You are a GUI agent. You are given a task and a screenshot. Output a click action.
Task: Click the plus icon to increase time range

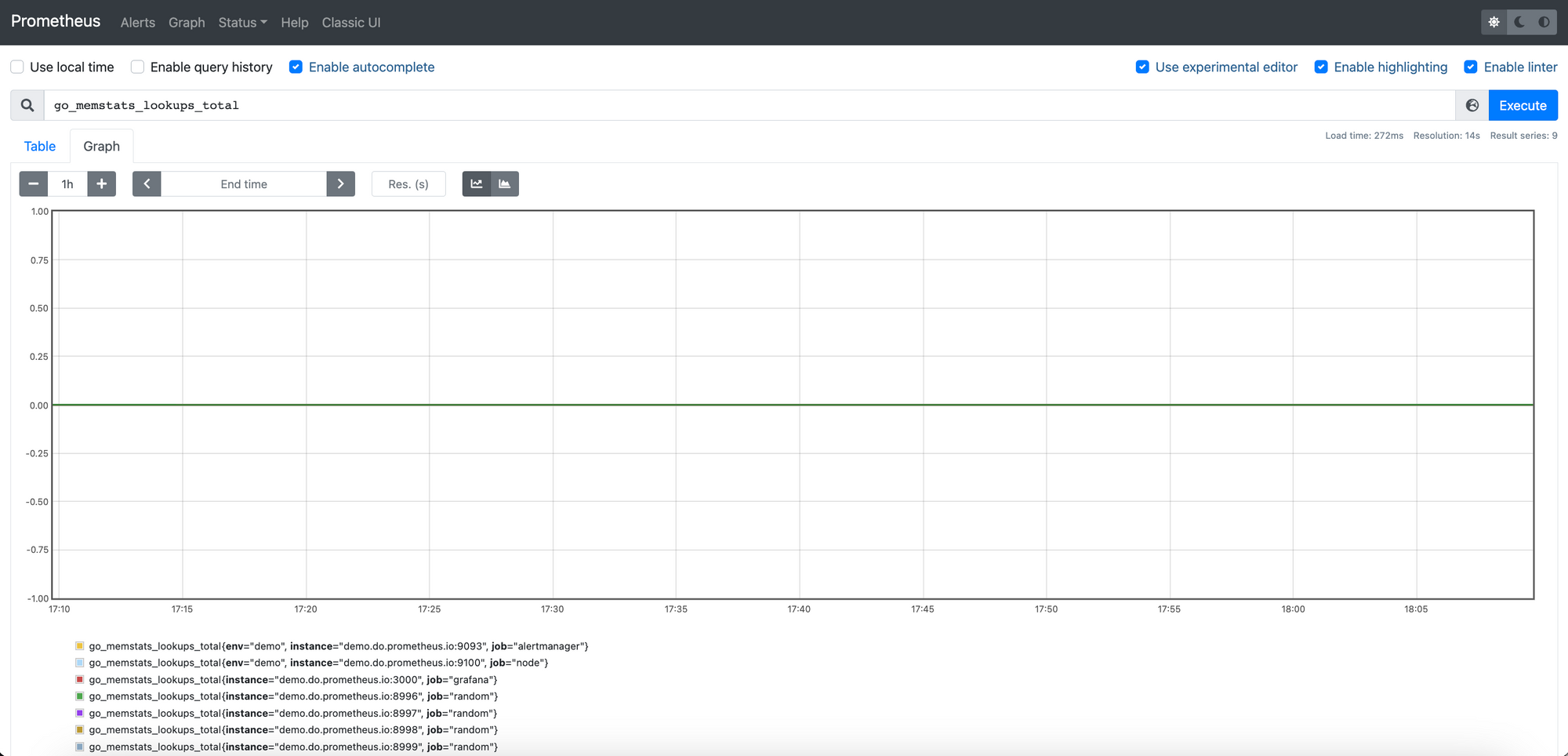pos(101,184)
